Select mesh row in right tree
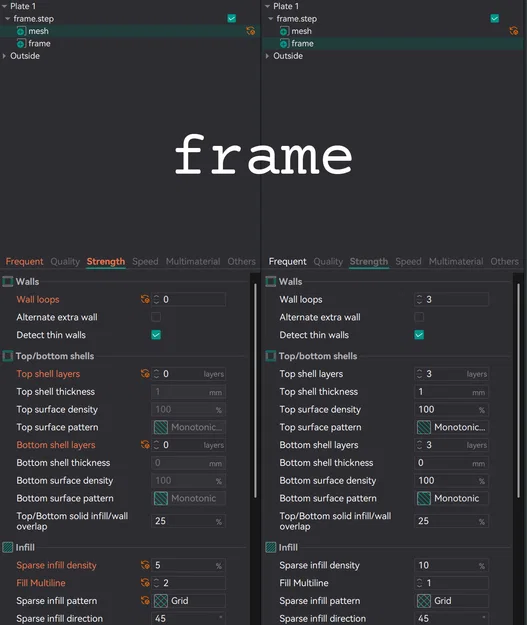527x625 pixels. pos(393,31)
